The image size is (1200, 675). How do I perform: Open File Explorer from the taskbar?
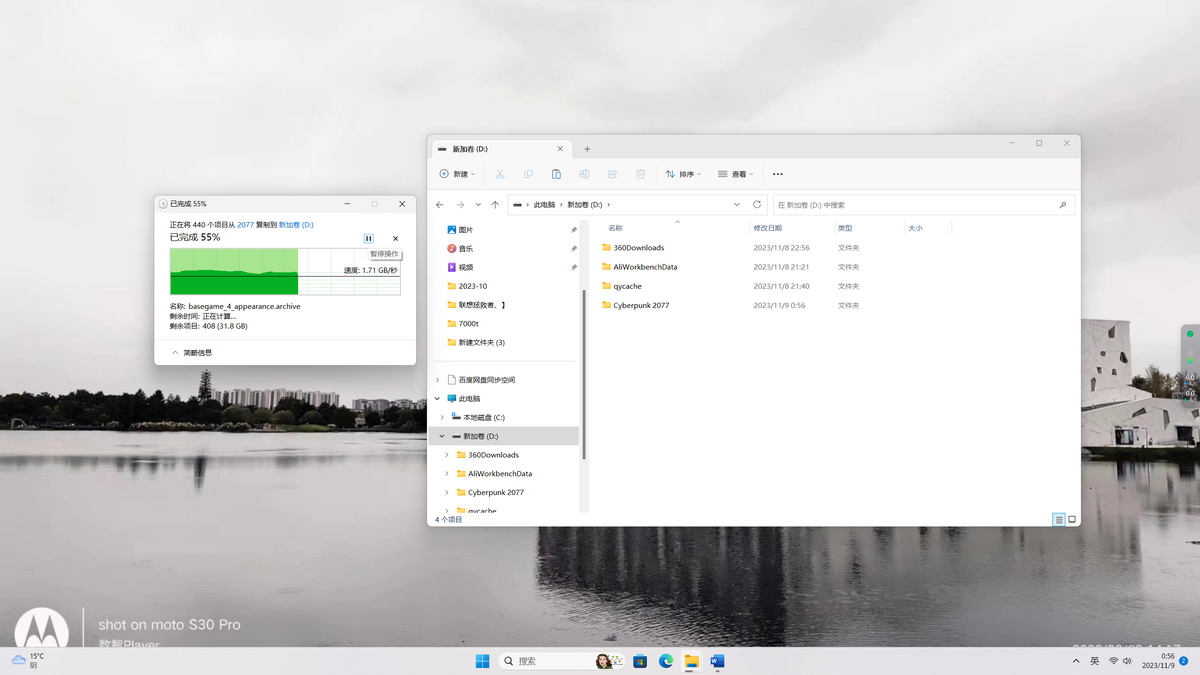692,661
